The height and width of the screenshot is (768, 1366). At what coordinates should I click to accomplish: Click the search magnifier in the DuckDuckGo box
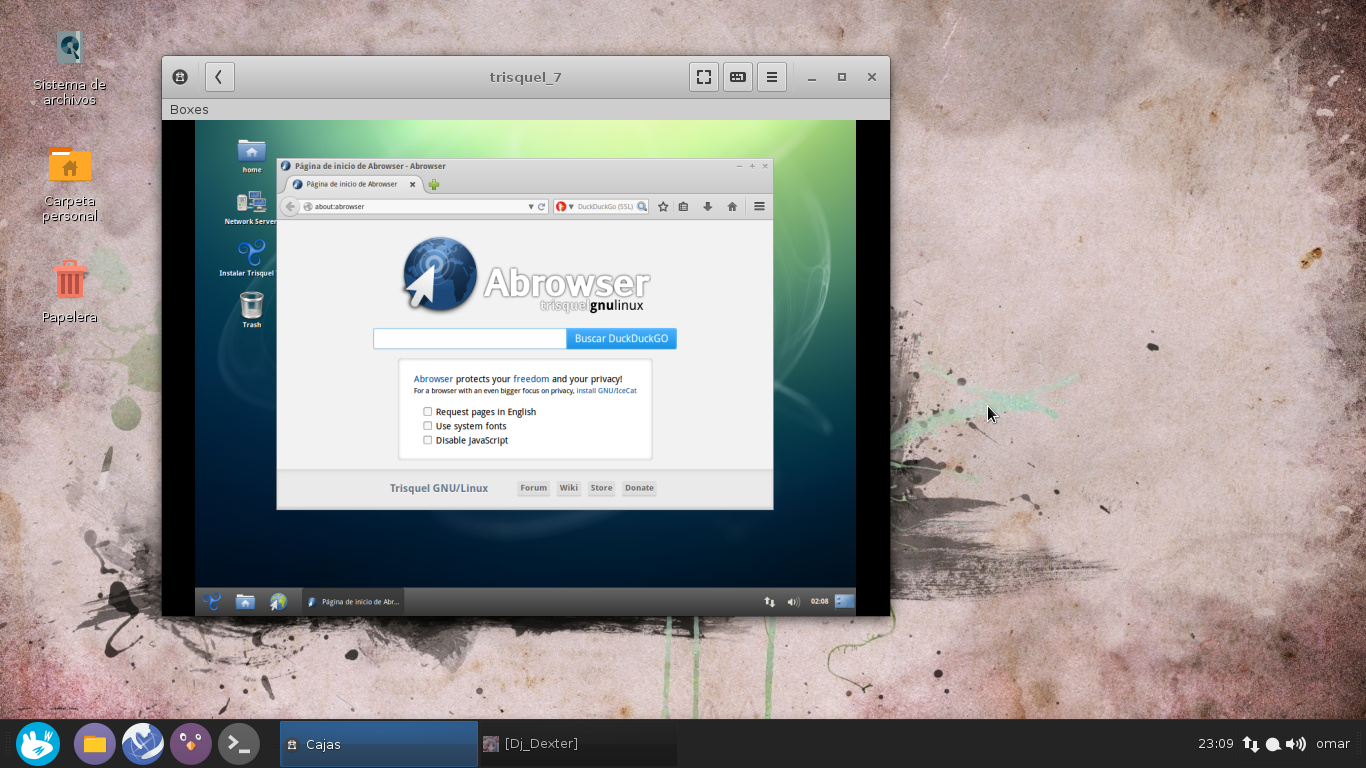tap(642, 207)
